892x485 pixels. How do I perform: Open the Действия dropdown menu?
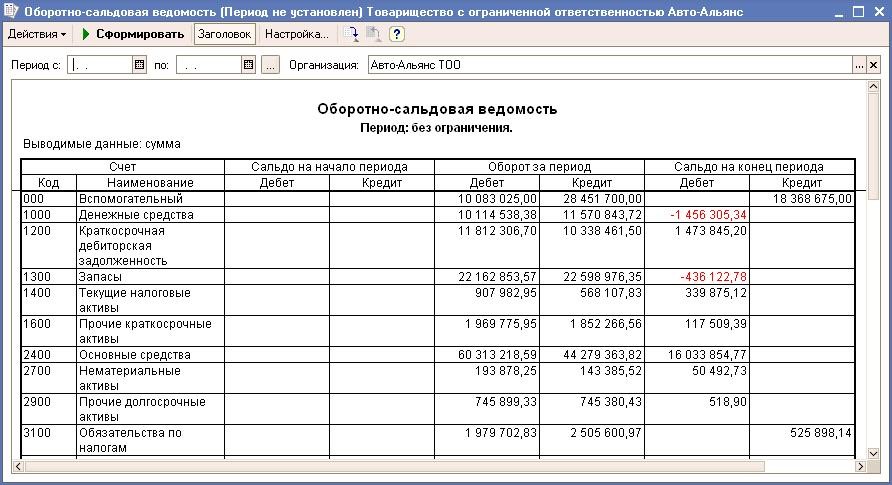click(x=37, y=34)
